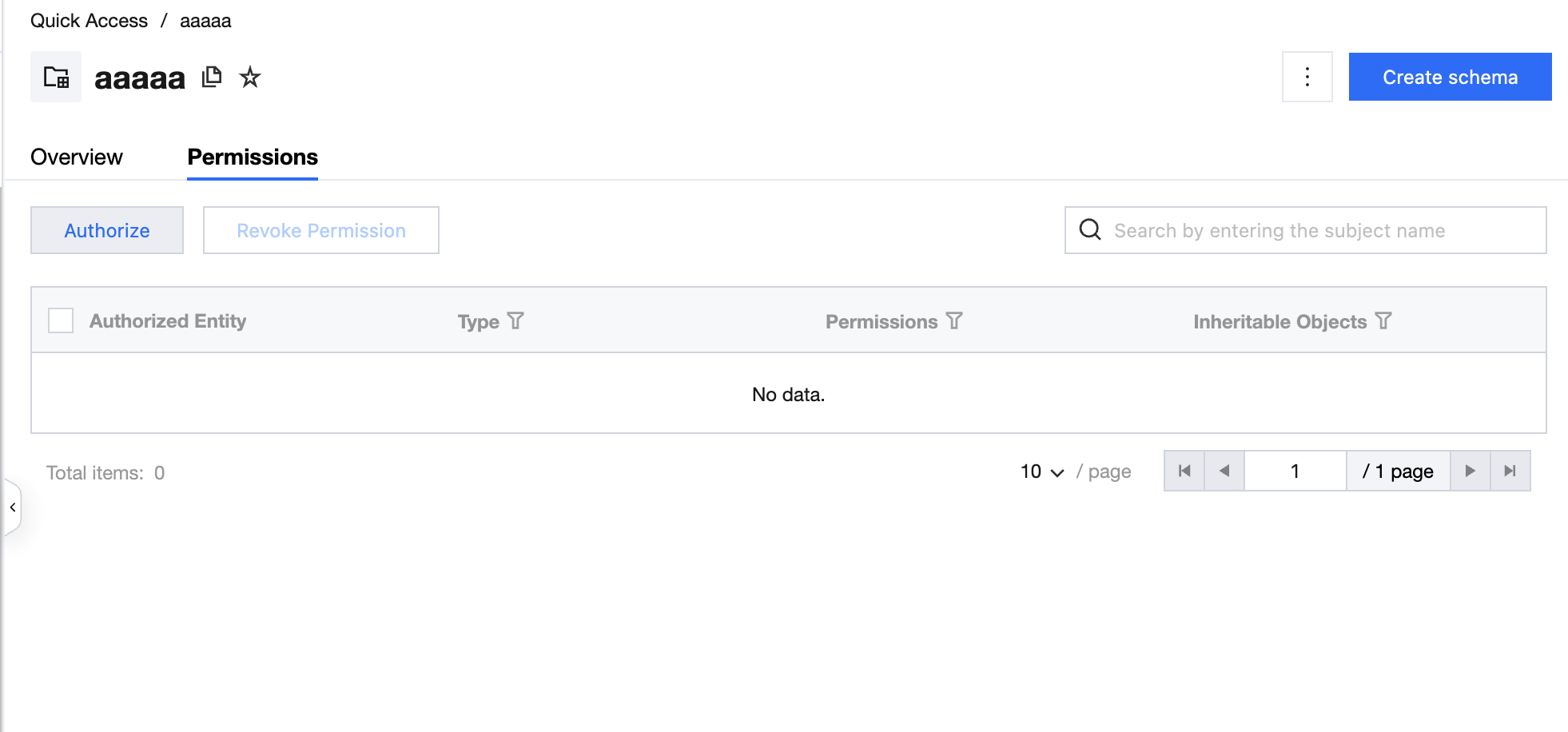Screen dimensions: 1568x732
Task: Star the aaaaa catalog as favorite
Action: [250, 78]
